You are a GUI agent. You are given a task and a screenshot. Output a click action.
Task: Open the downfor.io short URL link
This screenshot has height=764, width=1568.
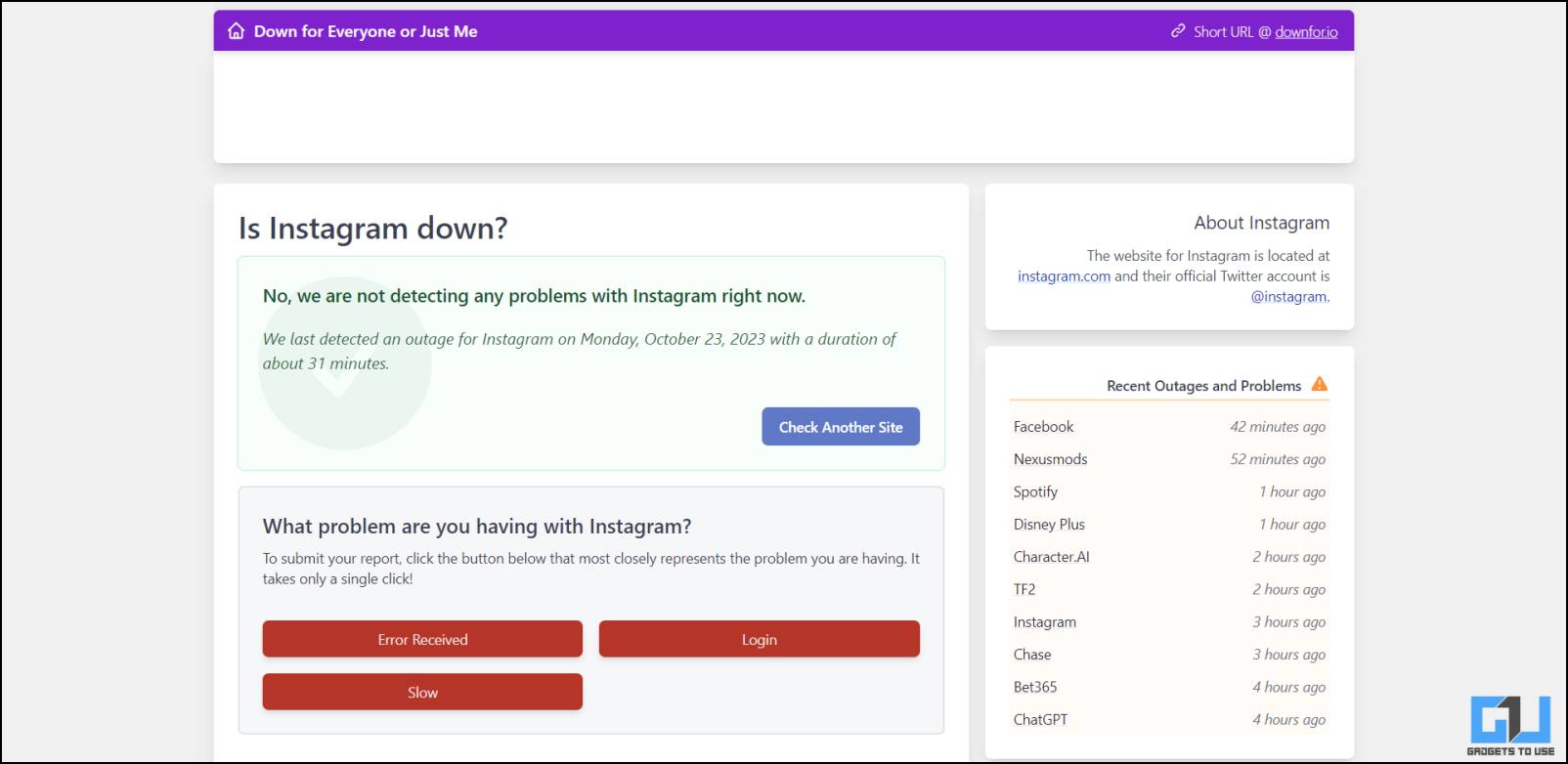click(x=1306, y=31)
